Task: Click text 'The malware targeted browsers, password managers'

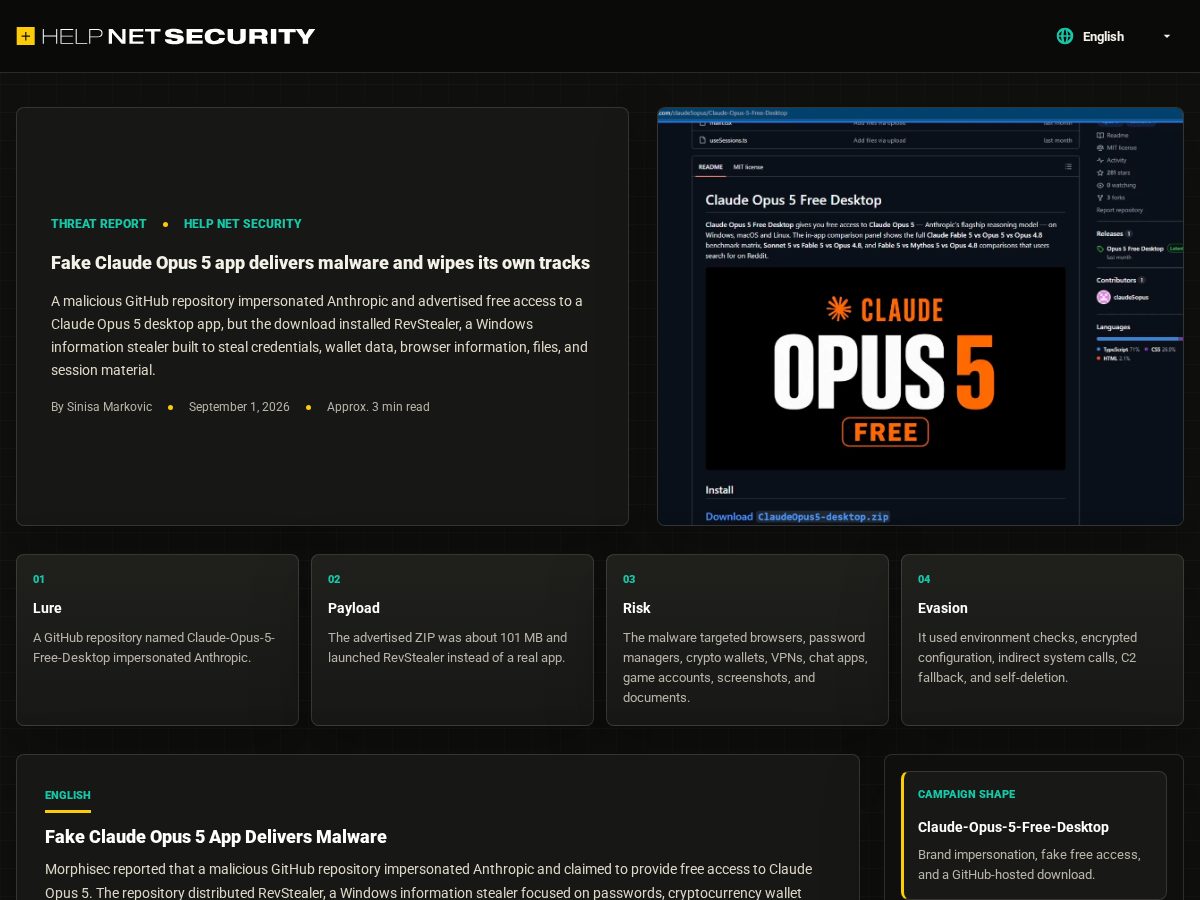Action: pyautogui.click(x=746, y=667)
